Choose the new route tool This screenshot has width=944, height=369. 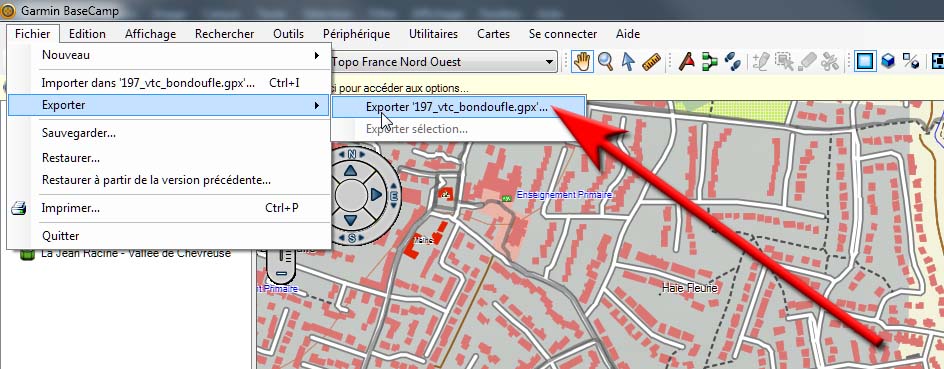(710, 61)
